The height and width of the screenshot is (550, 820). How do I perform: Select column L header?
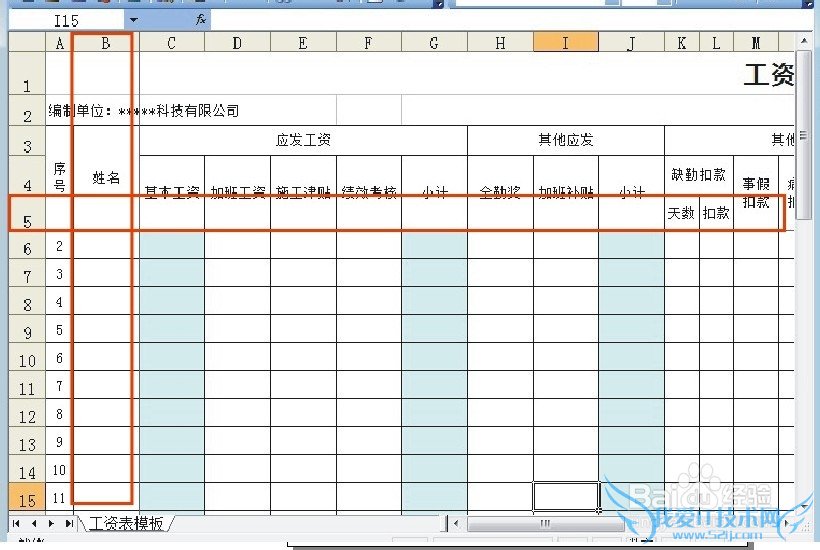pos(716,42)
